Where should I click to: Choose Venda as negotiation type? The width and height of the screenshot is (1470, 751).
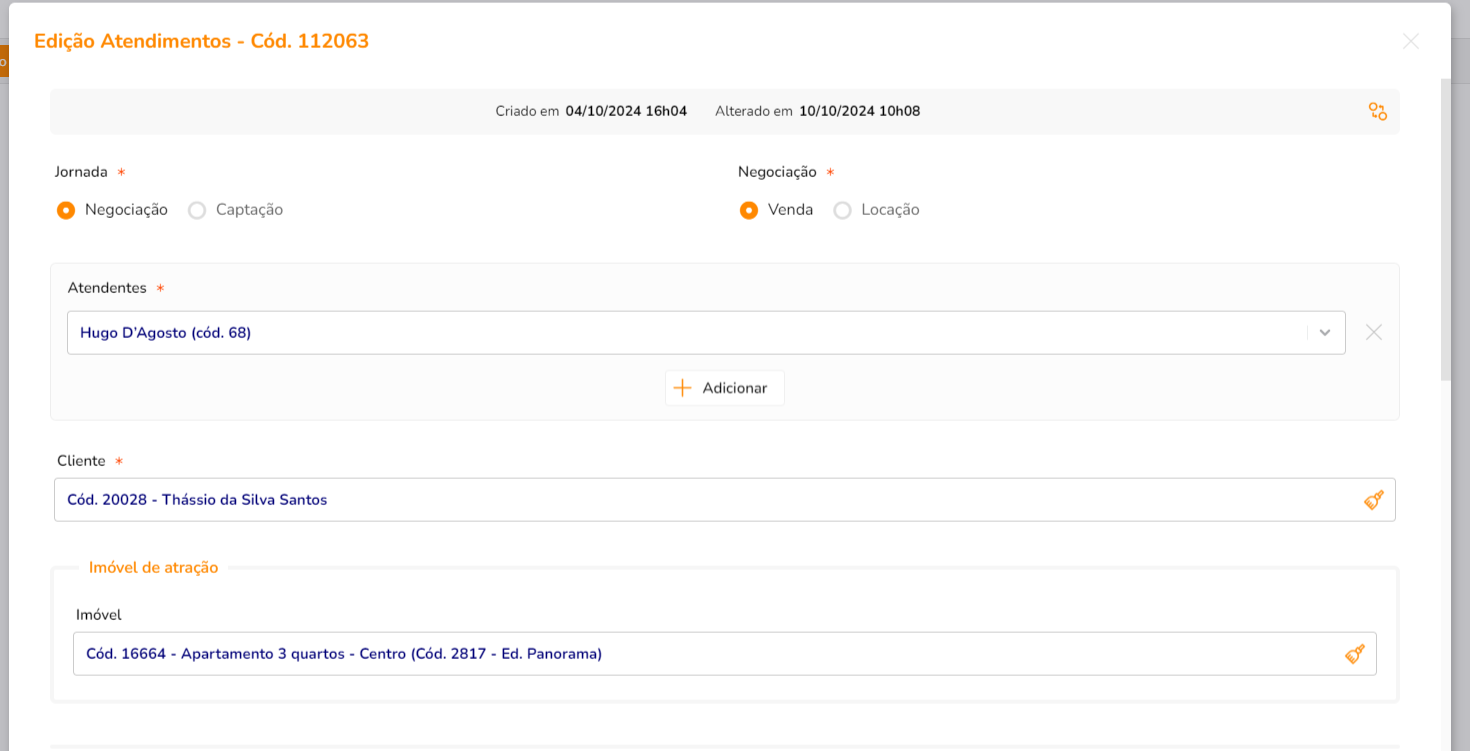pos(749,210)
